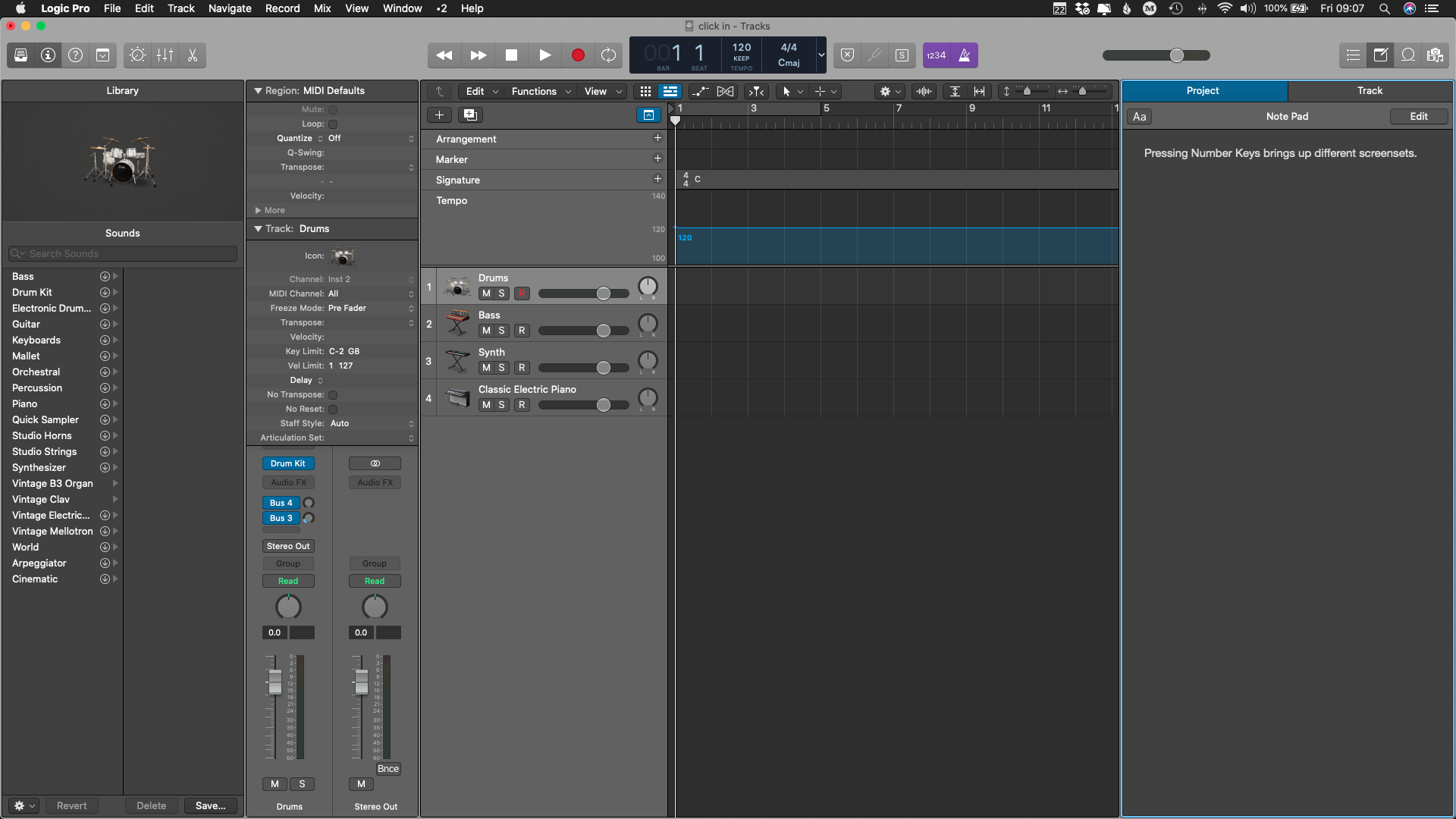Open the Record menu in menu bar
This screenshot has height=819, width=1456.
click(282, 8)
